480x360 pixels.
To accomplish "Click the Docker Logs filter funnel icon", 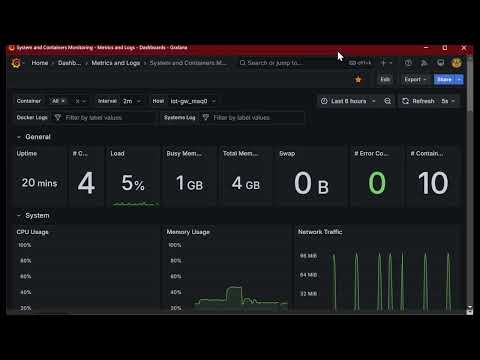I will pos(58,117).
